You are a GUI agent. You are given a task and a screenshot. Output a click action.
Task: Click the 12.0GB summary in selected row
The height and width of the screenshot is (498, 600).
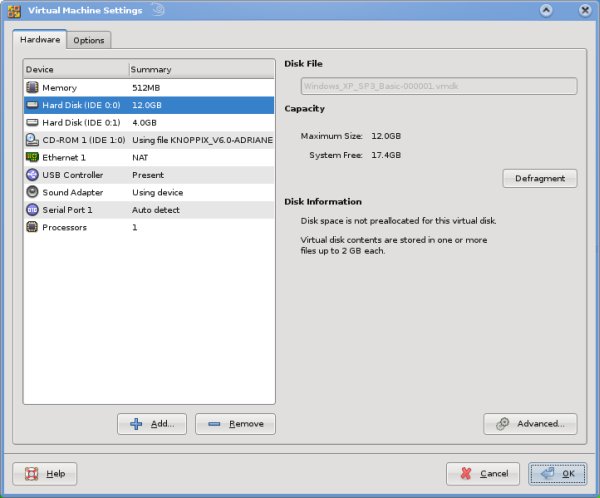(x=147, y=105)
